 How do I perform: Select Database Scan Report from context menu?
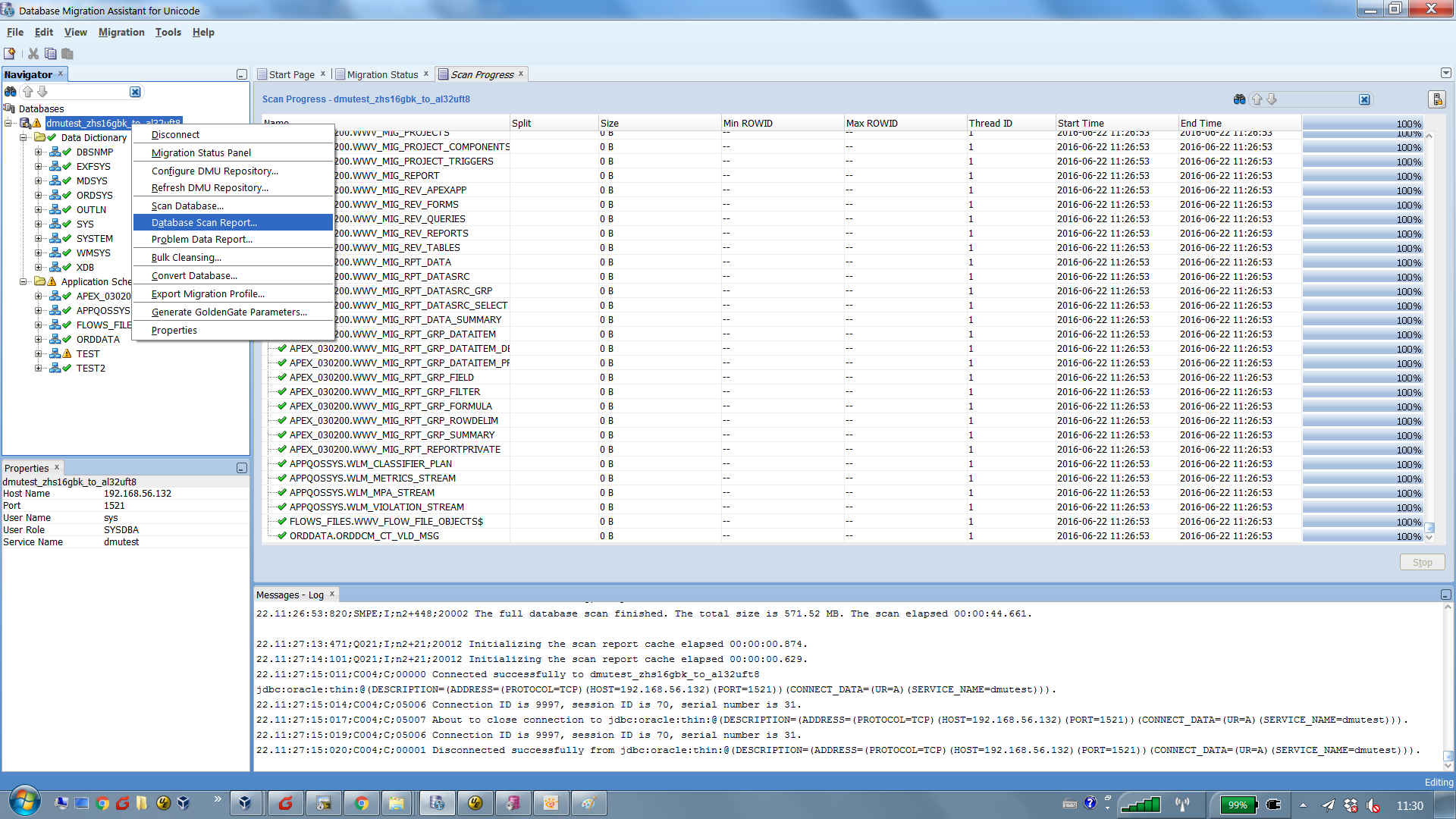233,222
